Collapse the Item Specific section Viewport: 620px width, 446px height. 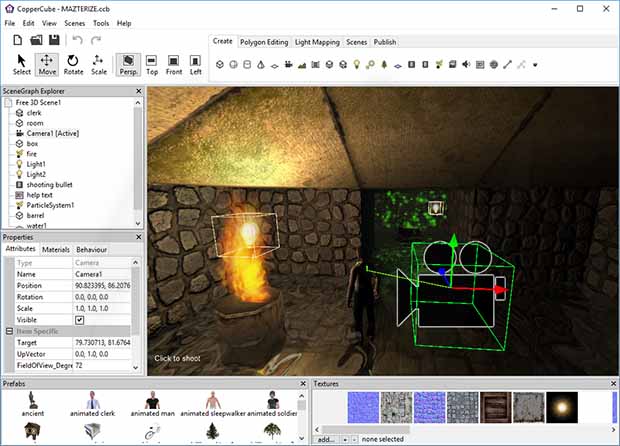(9, 331)
